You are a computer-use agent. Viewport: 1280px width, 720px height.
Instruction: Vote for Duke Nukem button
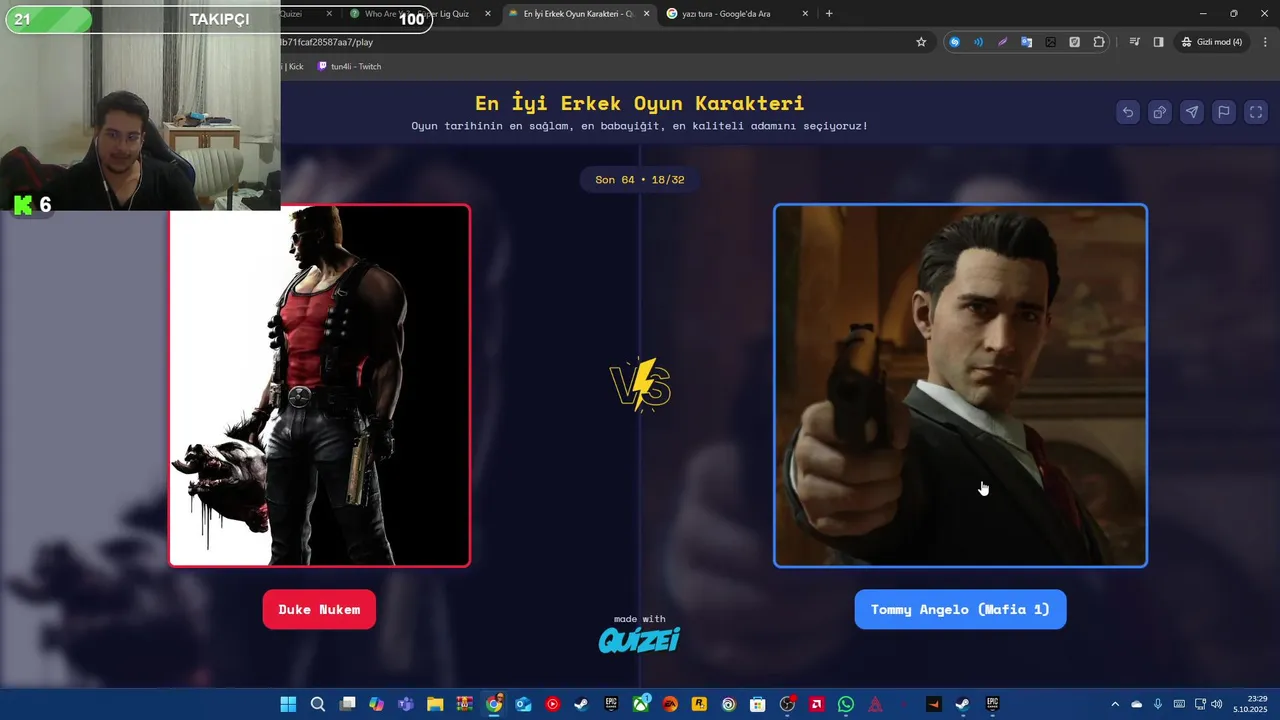click(x=319, y=609)
